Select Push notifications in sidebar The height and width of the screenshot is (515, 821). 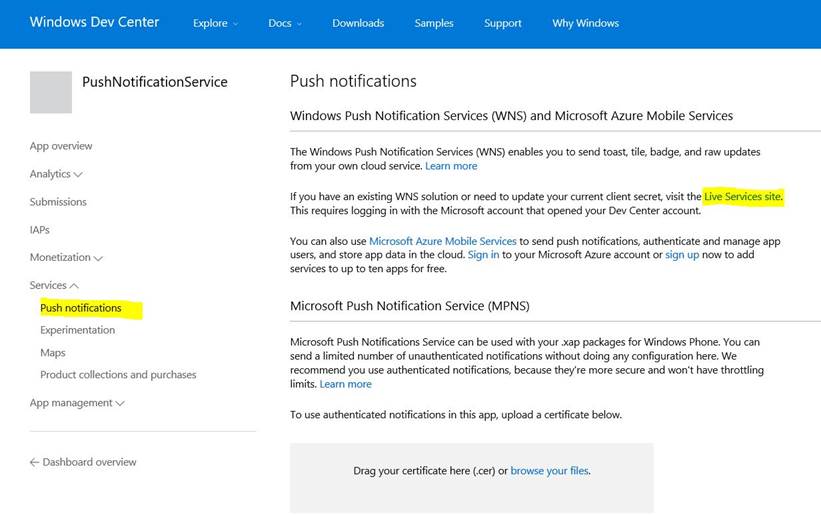click(81, 308)
